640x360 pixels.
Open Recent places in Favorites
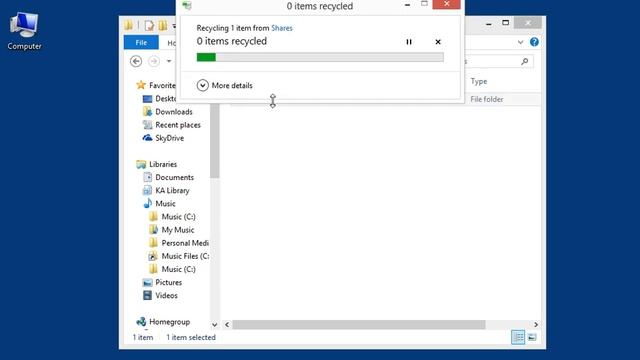point(172,125)
